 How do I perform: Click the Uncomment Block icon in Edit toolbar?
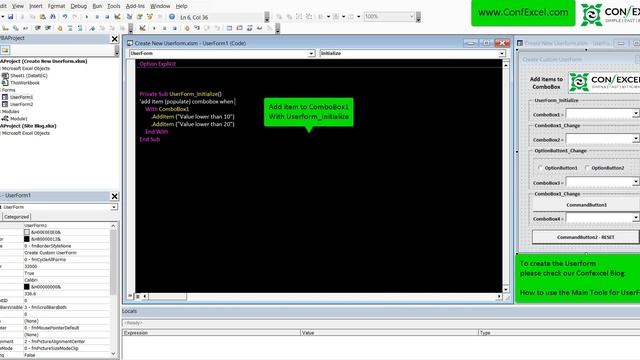pos(80,28)
